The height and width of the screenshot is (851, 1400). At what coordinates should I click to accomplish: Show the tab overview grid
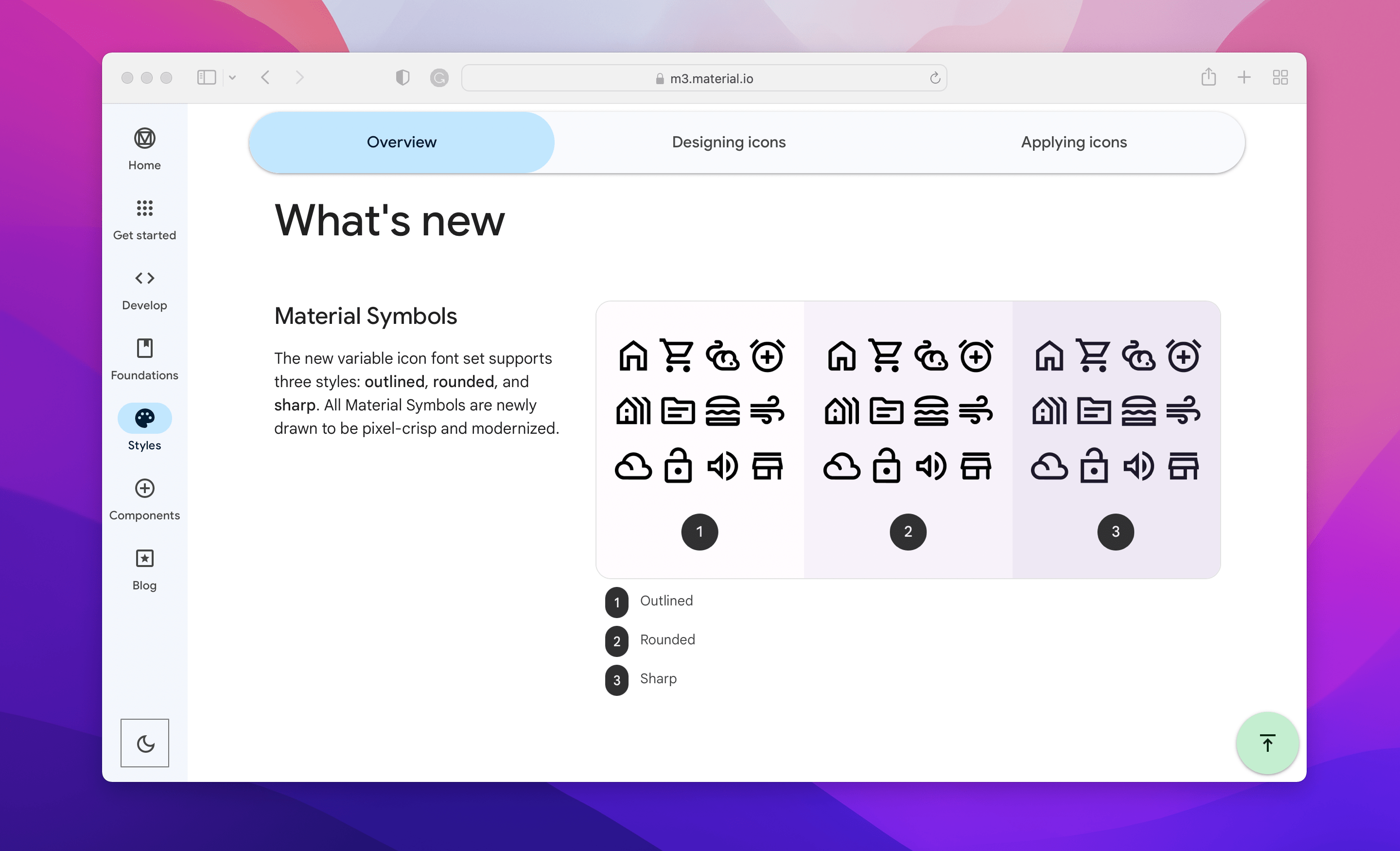coord(1280,77)
